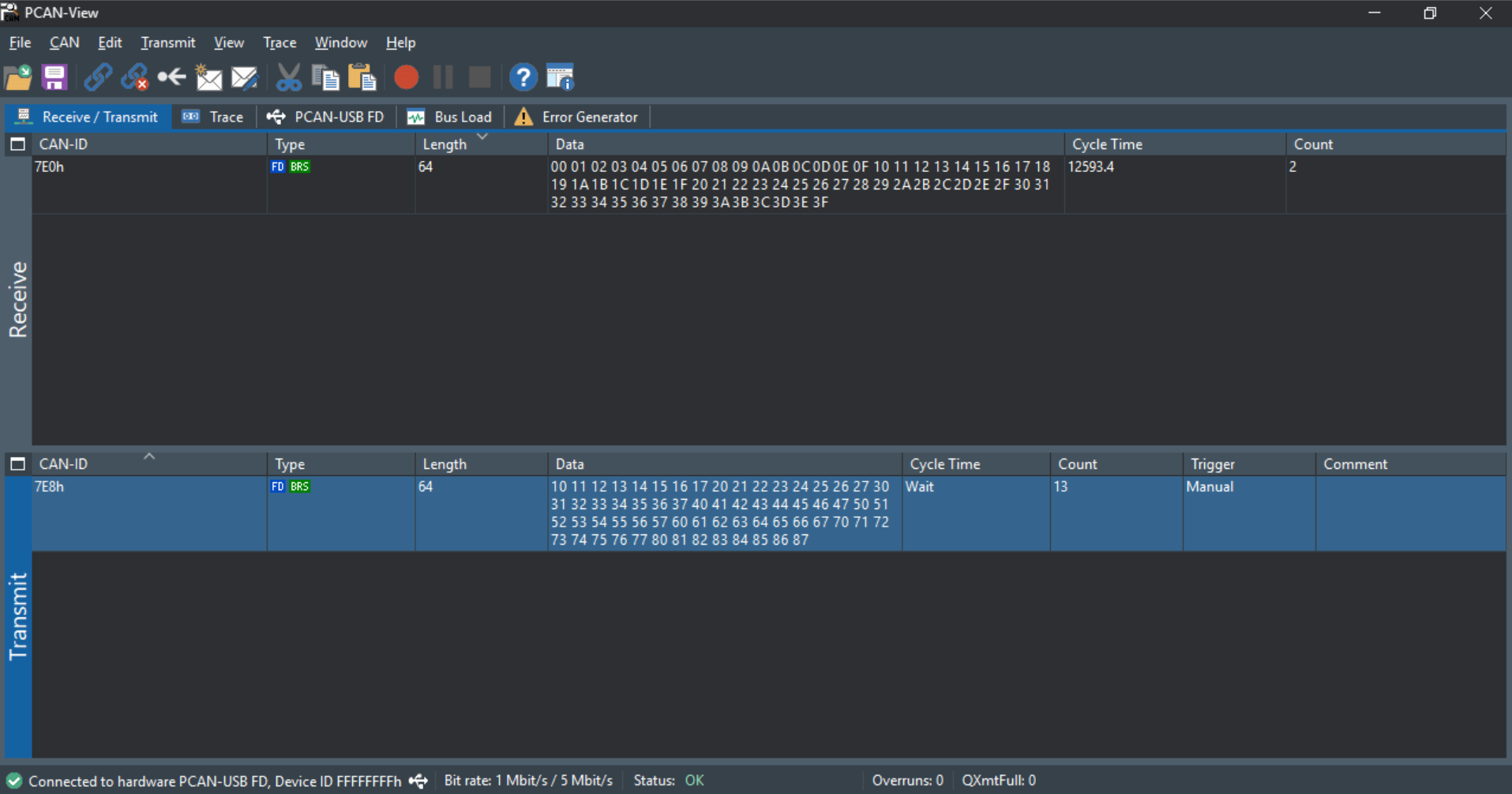
Task: Start trace recording with the red circle
Action: [406, 77]
